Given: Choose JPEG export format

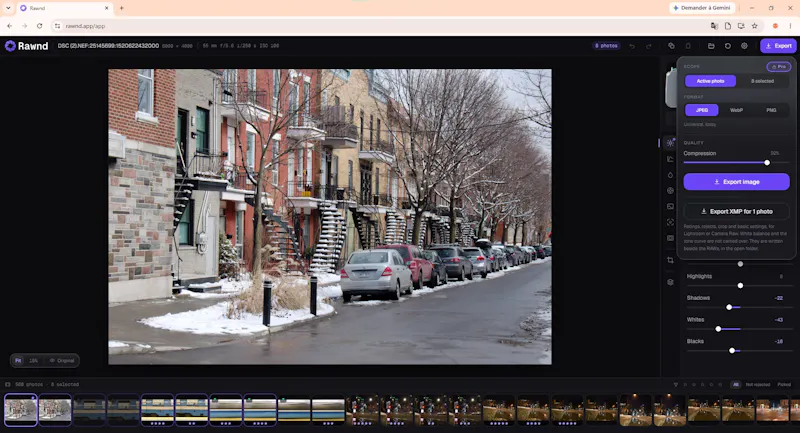Looking at the screenshot, I should [x=702, y=110].
